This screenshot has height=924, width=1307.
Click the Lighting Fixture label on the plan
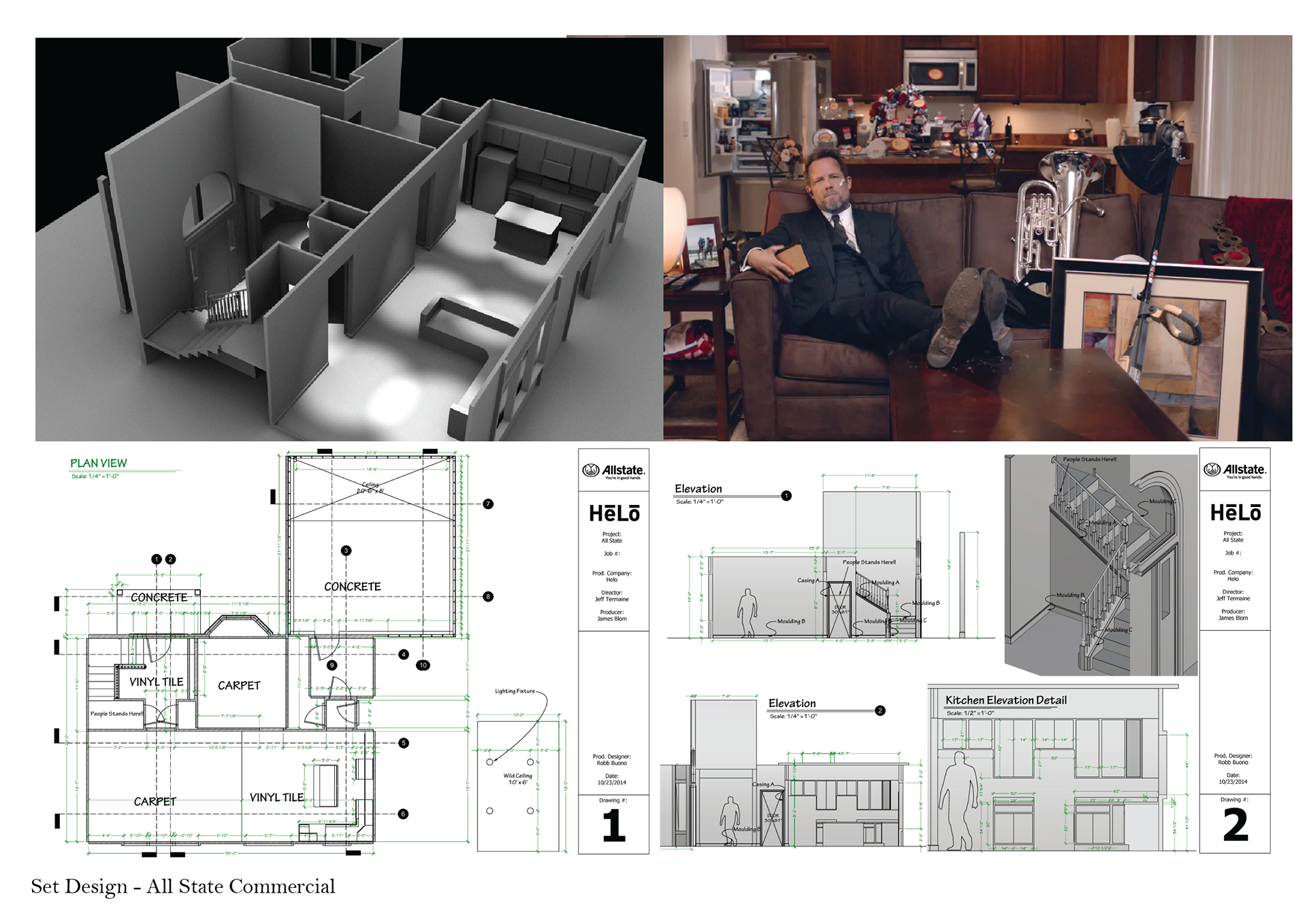pos(515,691)
